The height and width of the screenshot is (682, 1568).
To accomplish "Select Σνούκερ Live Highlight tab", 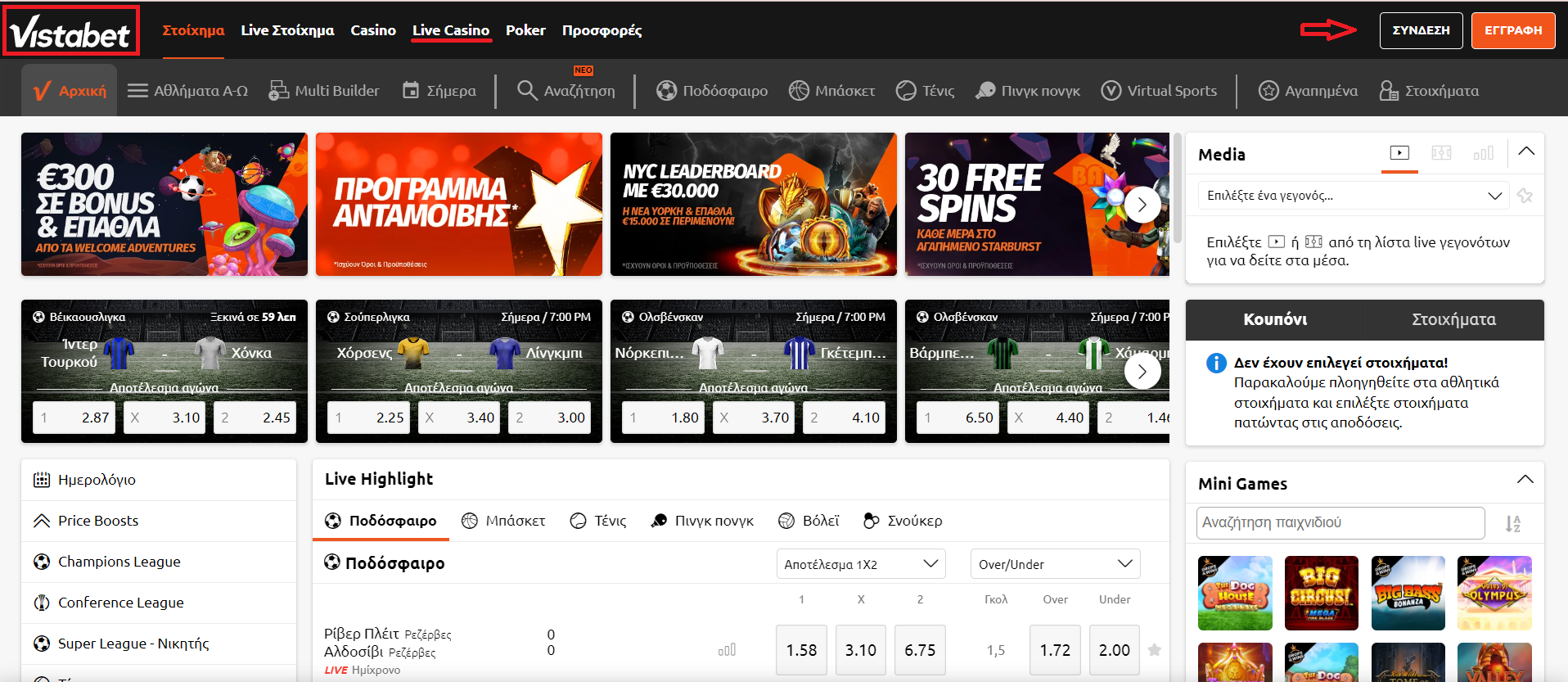I will click(903, 521).
